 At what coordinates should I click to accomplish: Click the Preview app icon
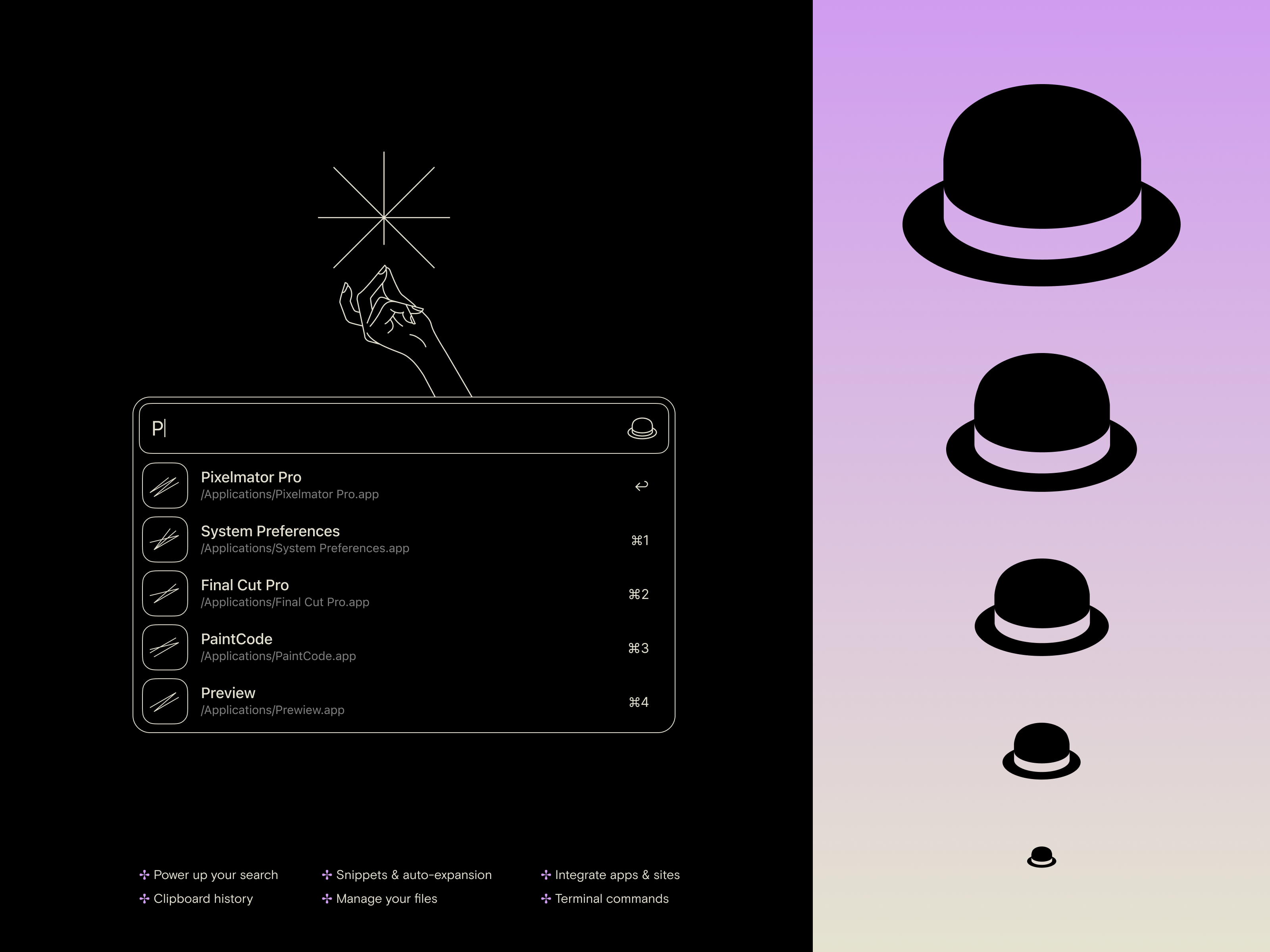point(165,701)
